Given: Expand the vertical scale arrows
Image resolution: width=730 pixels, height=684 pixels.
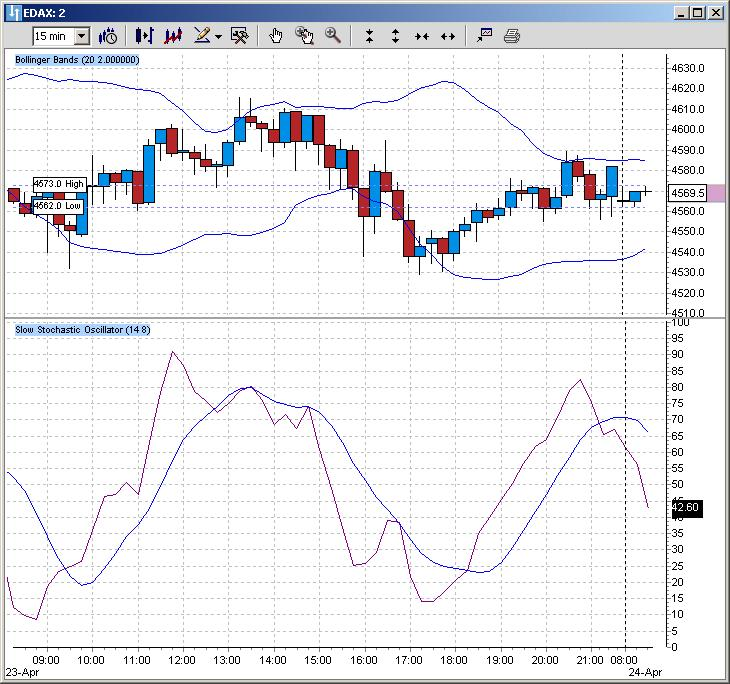Looking at the screenshot, I should [395, 36].
